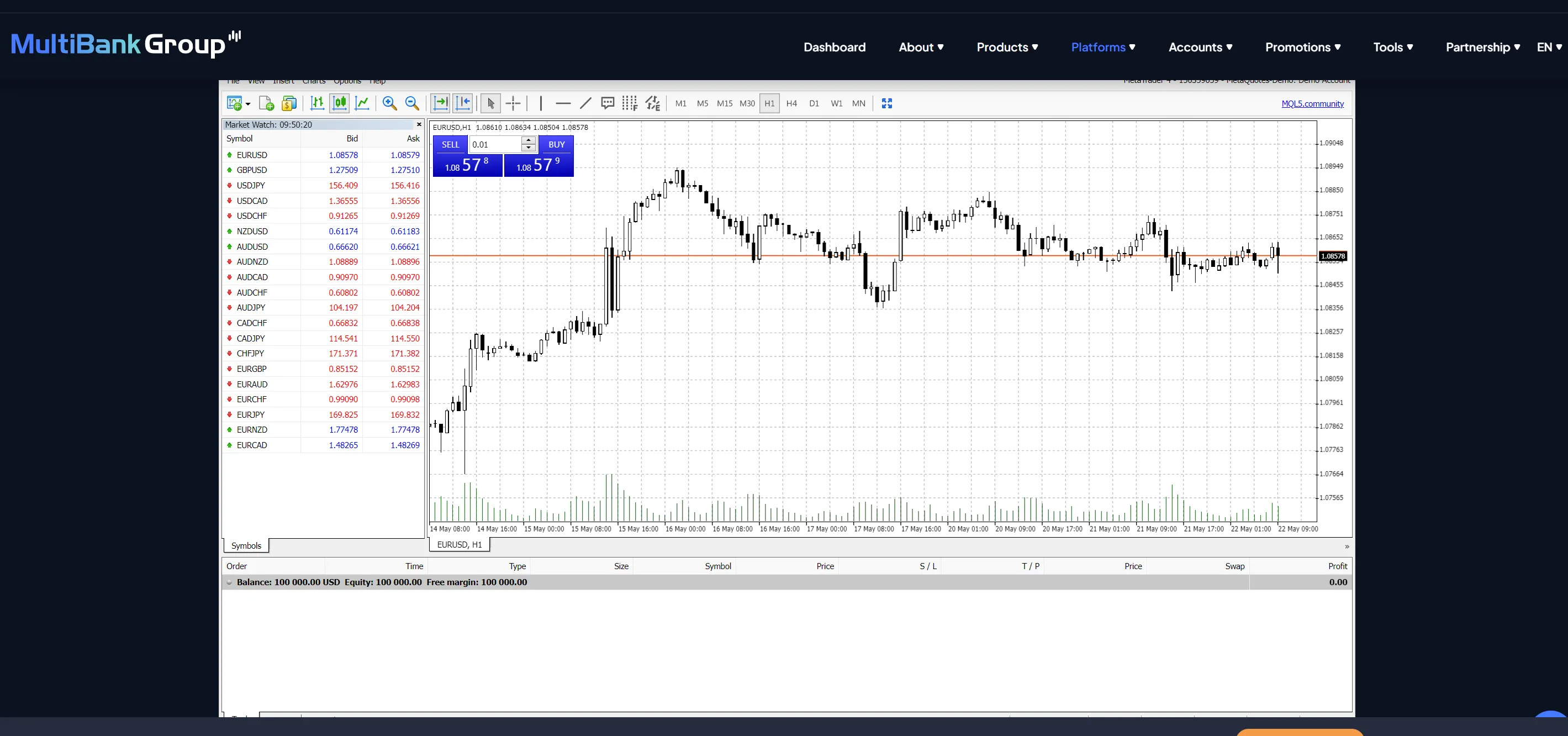Open the EN language selector

(x=1549, y=47)
